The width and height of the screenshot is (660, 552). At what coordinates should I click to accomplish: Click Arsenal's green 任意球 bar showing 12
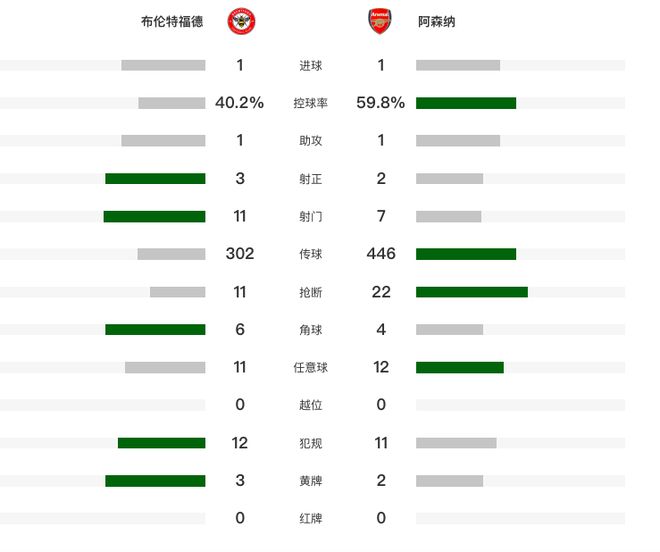click(460, 367)
